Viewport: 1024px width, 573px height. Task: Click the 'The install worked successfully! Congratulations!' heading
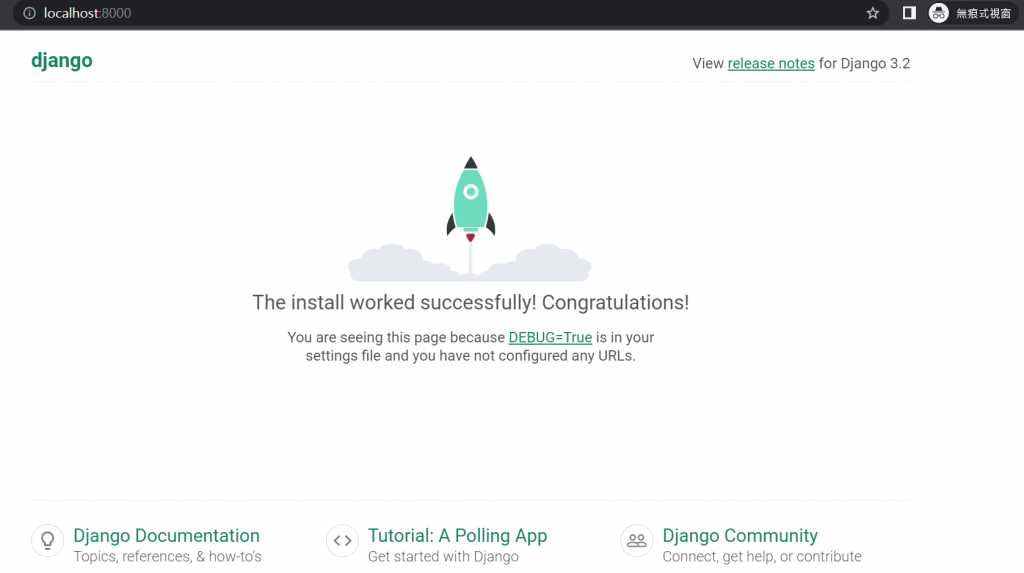(x=470, y=303)
